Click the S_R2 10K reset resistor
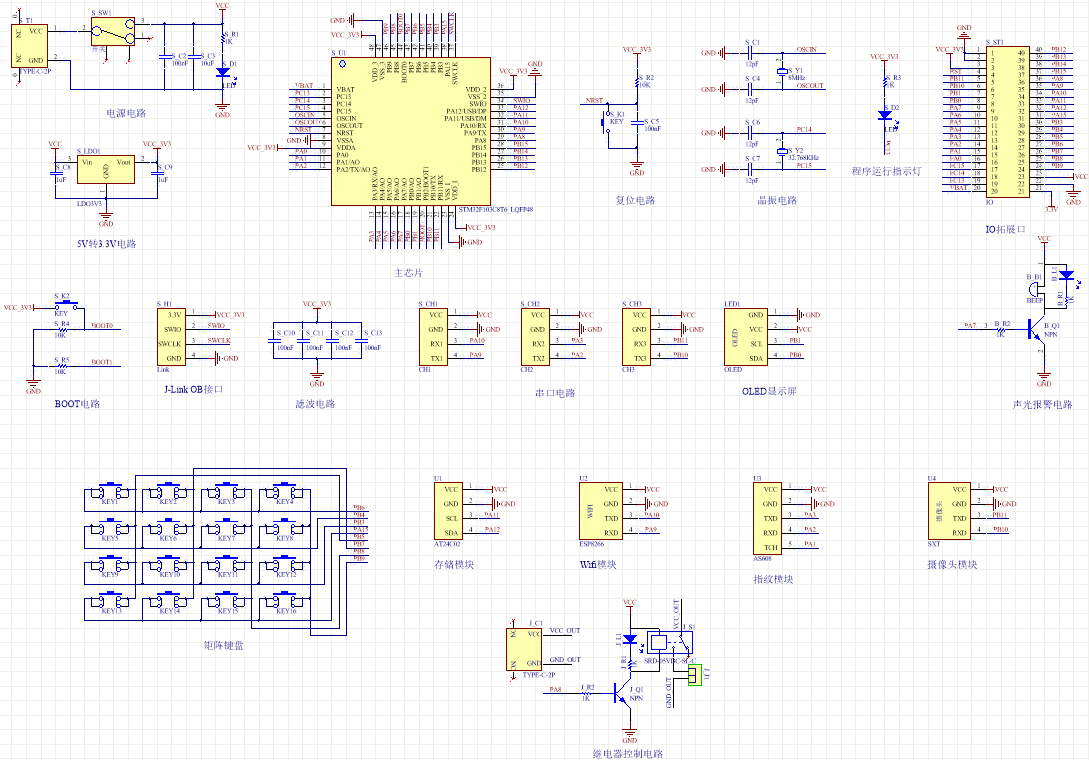Screen dimensions: 1089x760 coord(637,82)
